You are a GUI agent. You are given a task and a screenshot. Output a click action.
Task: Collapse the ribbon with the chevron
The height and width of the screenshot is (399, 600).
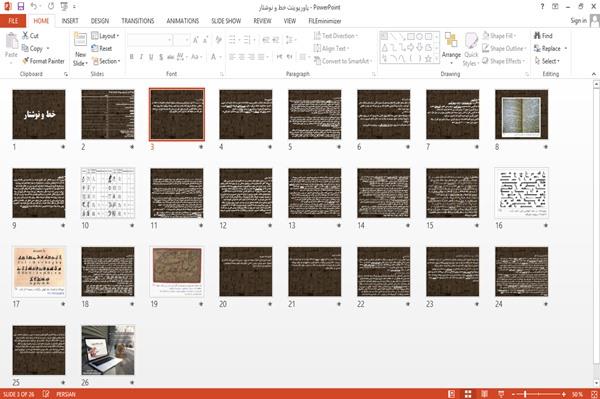pos(593,74)
